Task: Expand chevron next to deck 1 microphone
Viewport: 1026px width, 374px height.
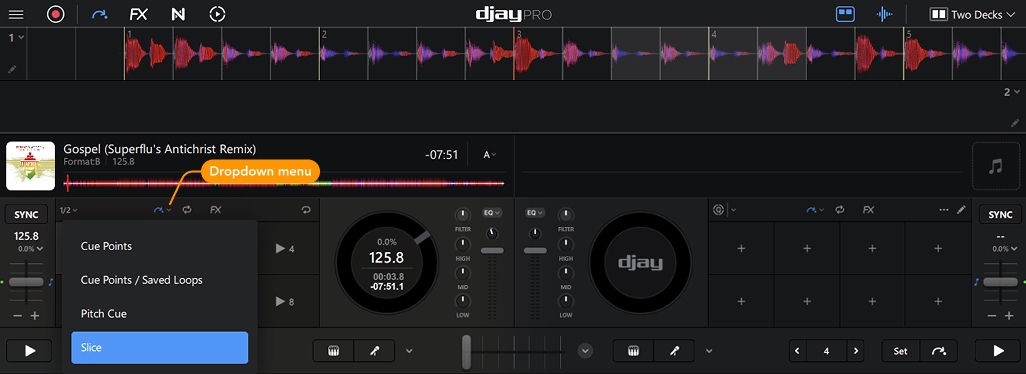Action: pyautogui.click(x=409, y=351)
